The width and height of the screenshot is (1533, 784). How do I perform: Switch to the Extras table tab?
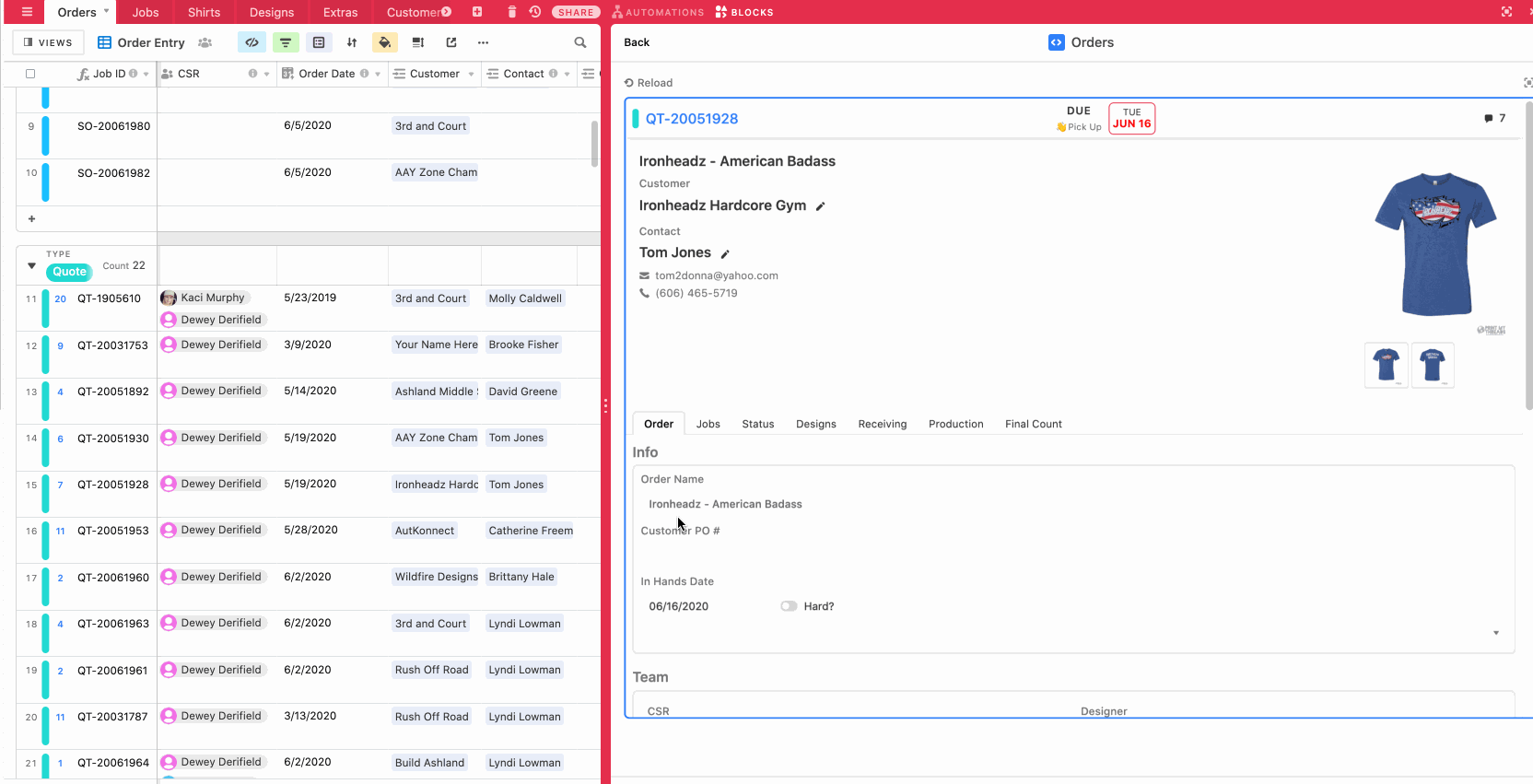pos(340,12)
